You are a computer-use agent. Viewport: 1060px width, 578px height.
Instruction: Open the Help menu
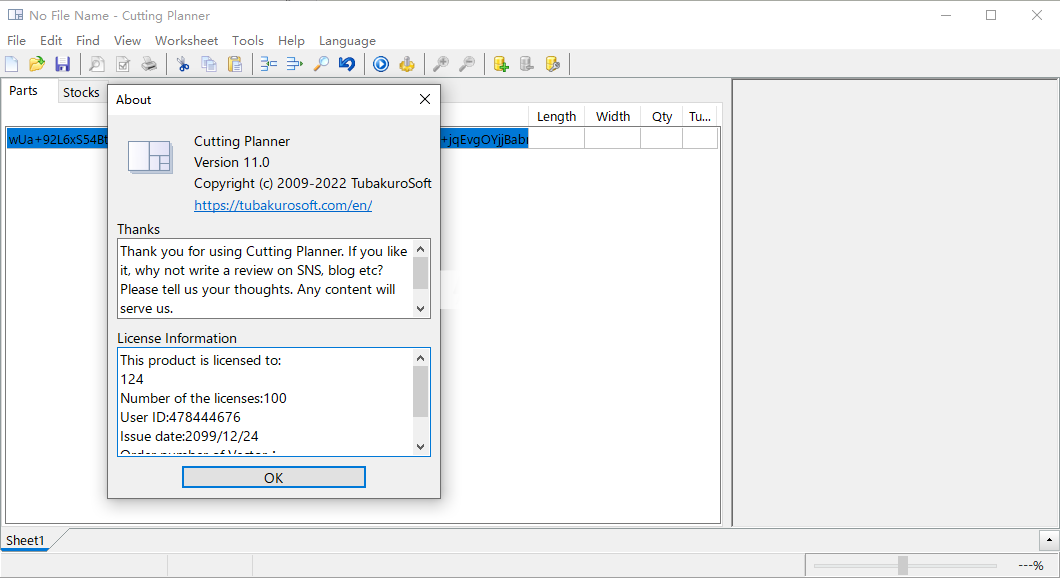tap(291, 41)
